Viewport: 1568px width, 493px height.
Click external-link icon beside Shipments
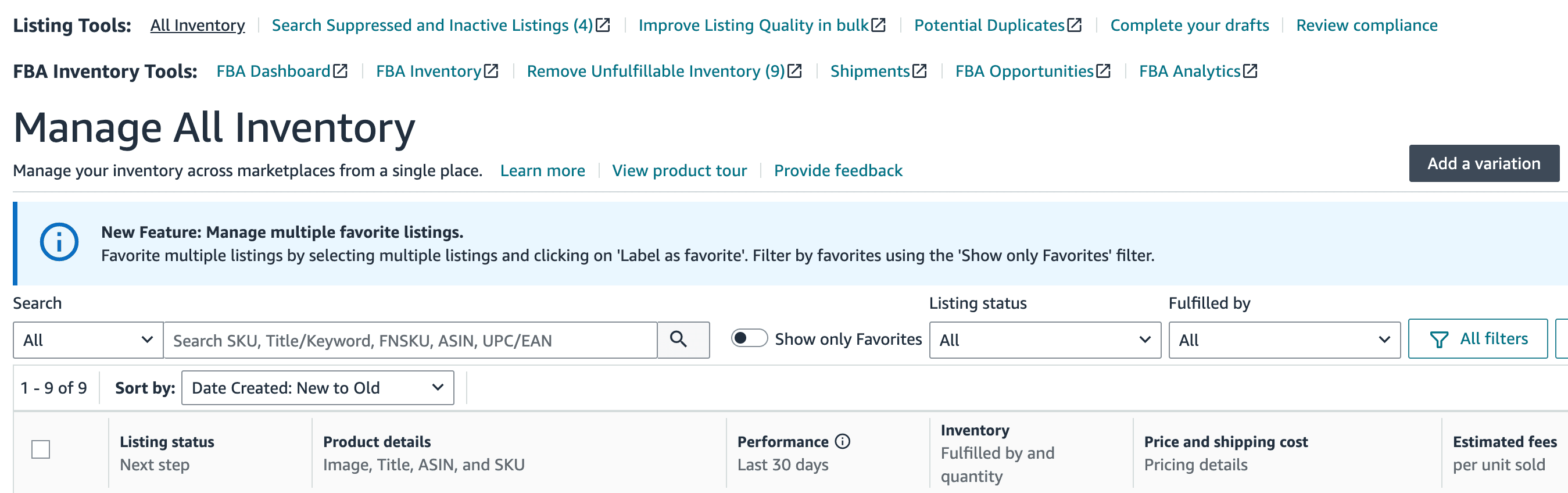(920, 71)
